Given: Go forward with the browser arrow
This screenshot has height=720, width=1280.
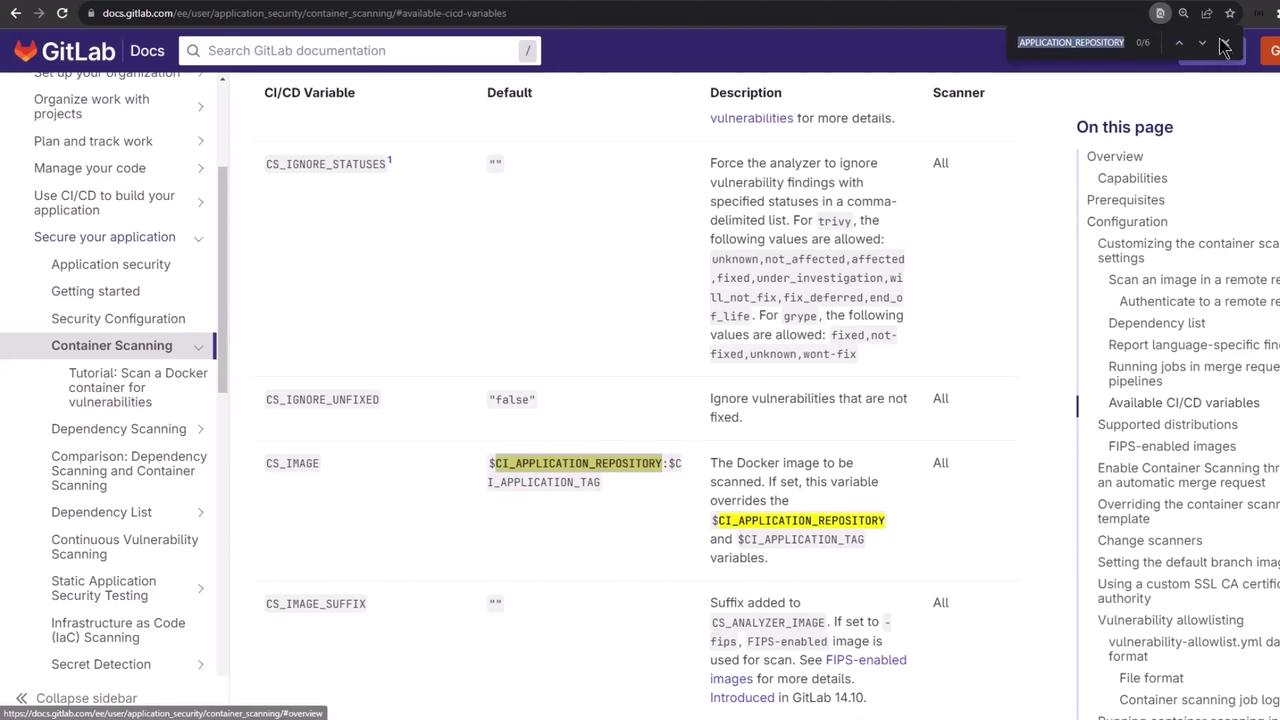Looking at the screenshot, I should [38, 13].
